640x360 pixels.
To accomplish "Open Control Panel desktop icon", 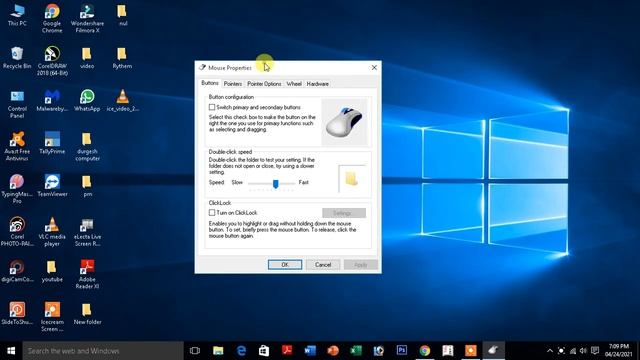I will pos(17,104).
